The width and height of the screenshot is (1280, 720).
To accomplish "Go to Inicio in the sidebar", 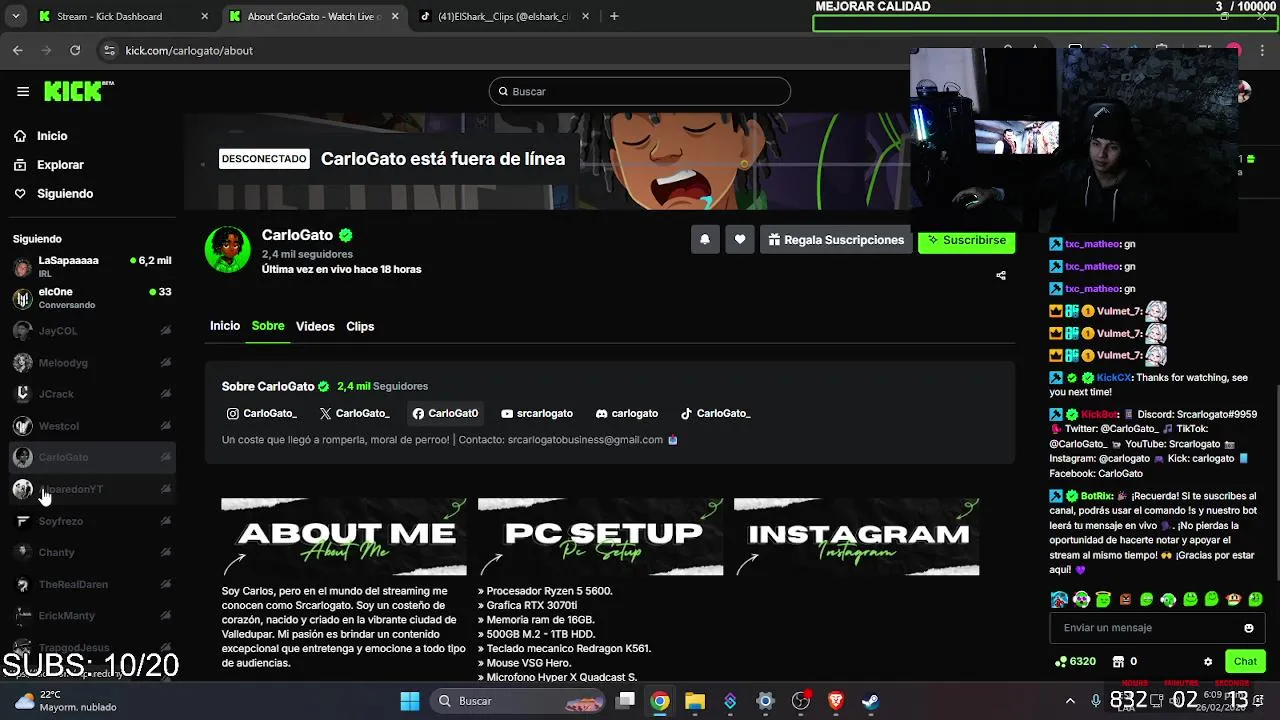I will [x=52, y=136].
